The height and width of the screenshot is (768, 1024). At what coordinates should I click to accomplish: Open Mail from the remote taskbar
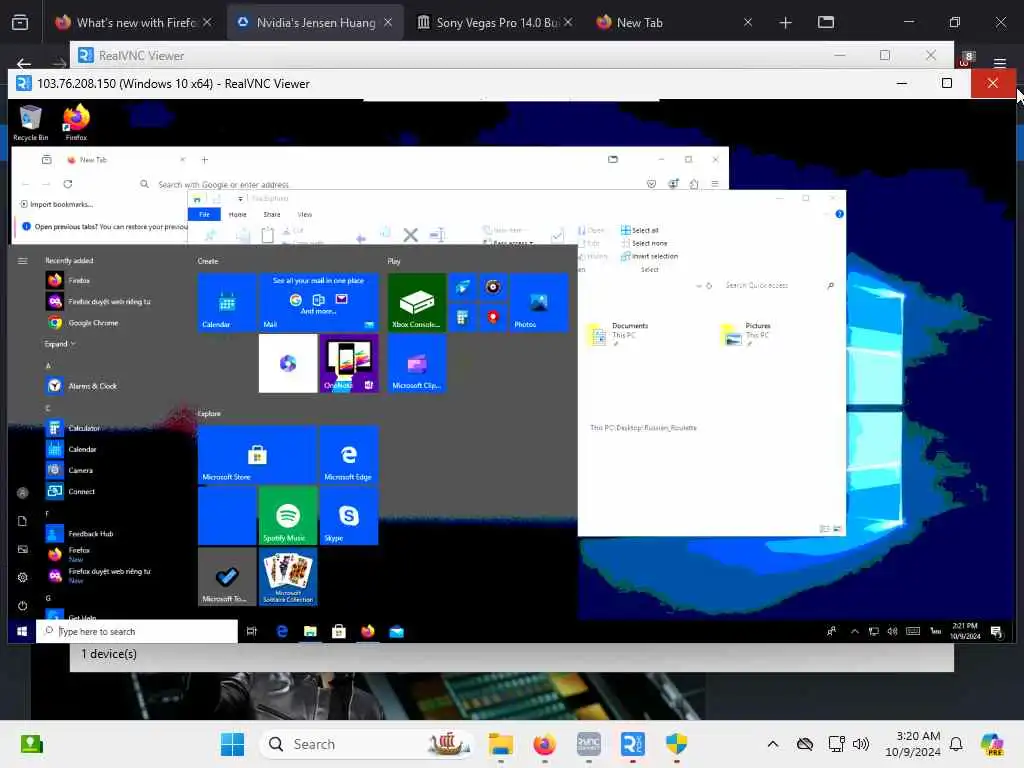point(396,632)
